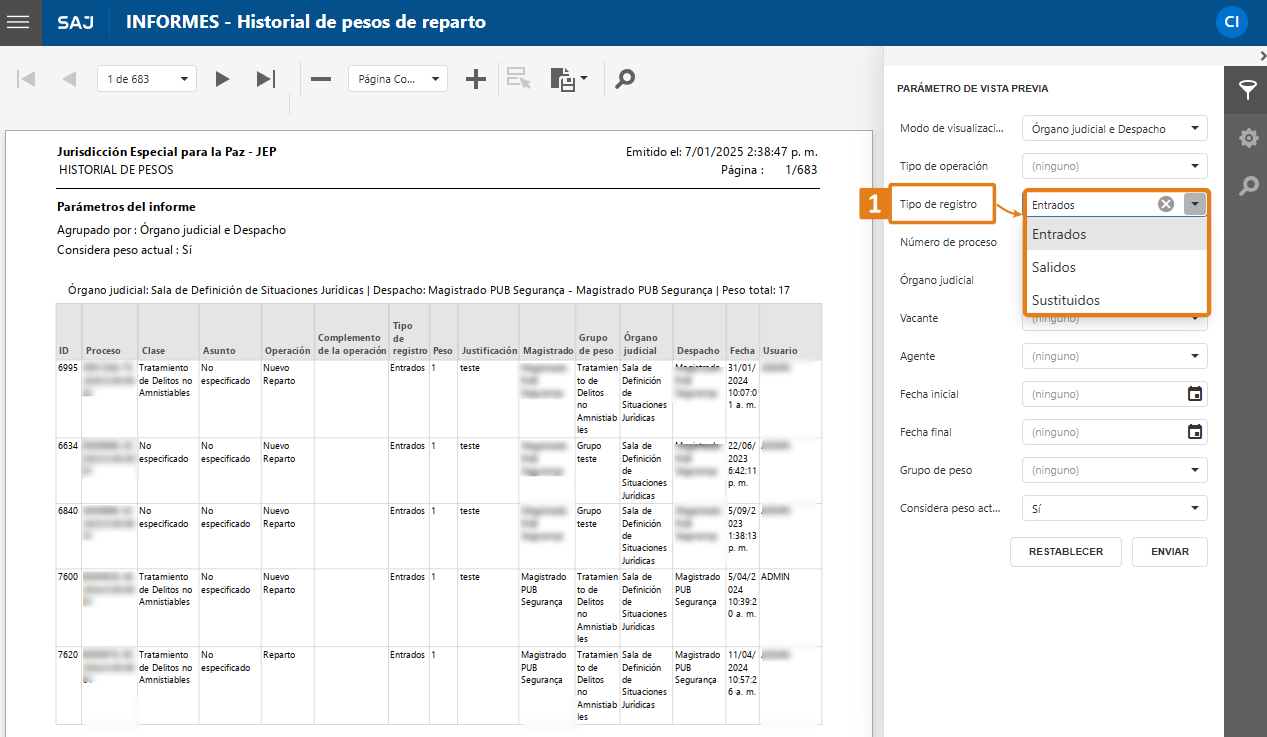Click row ID 7620 in the table
The image size is (1267, 737).
coord(439,685)
